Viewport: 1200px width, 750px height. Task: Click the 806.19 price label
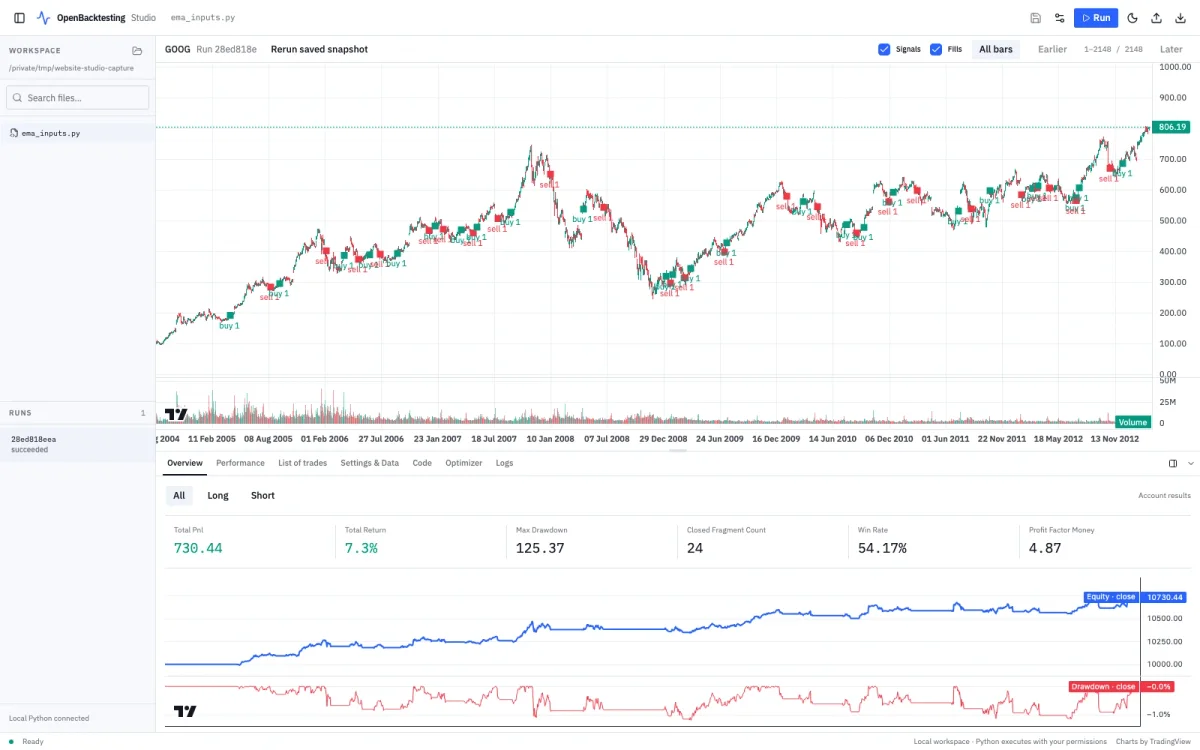pos(1170,127)
